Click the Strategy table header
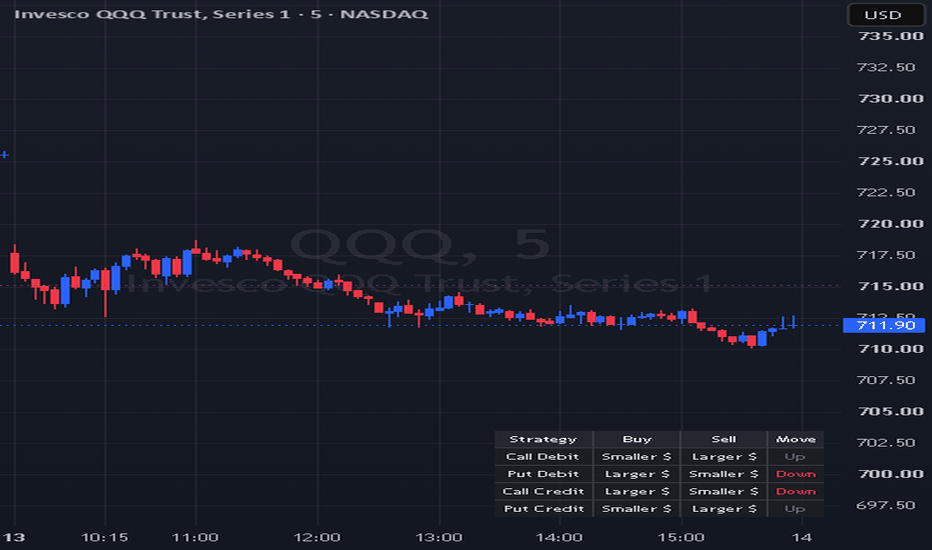The width and height of the screenshot is (932, 550). coord(543,439)
